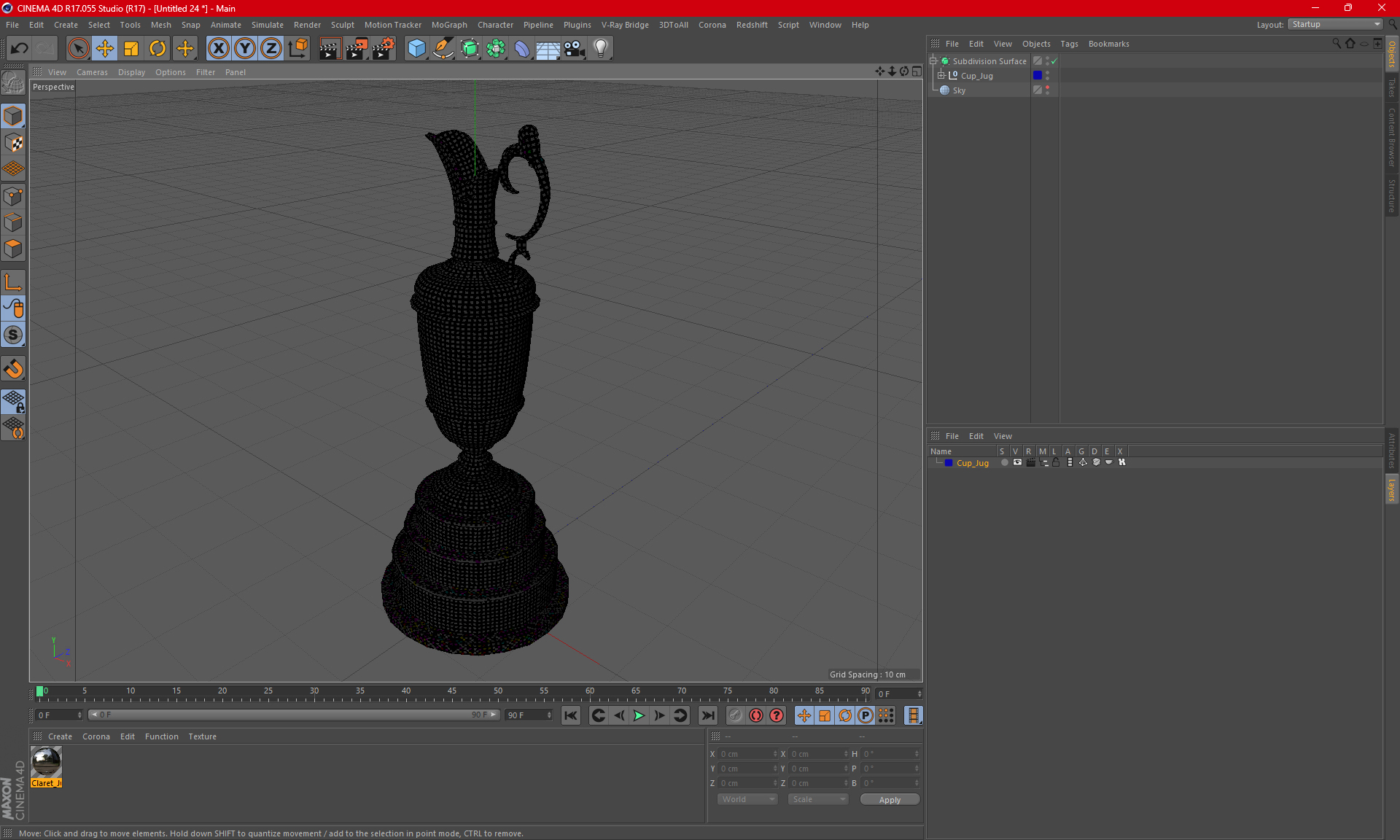Activate the Move tool
The width and height of the screenshot is (1400, 840).
click(105, 49)
